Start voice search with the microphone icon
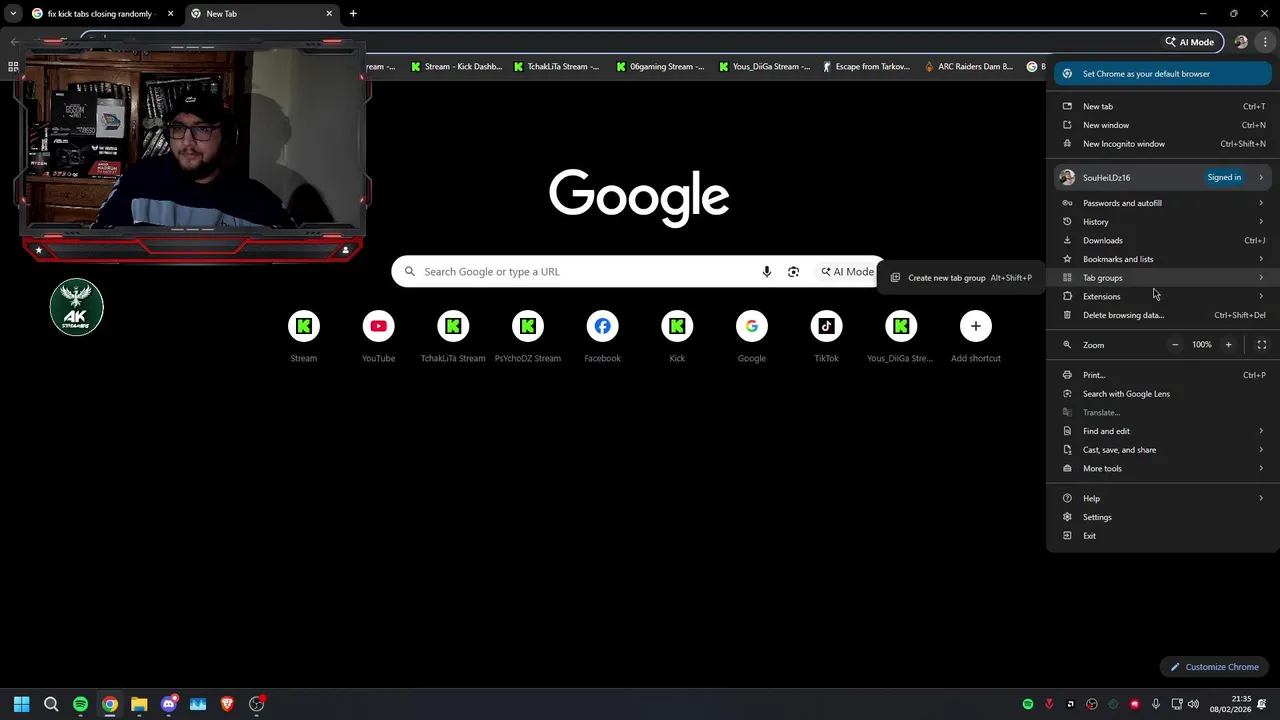This screenshot has width=1280, height=720. pos(767,272)
